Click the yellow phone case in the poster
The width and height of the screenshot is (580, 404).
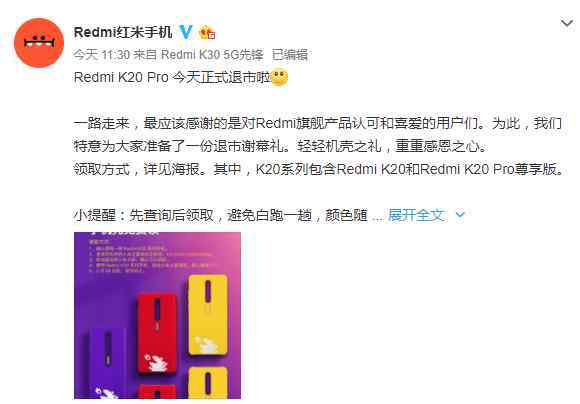tap(208, 316)
